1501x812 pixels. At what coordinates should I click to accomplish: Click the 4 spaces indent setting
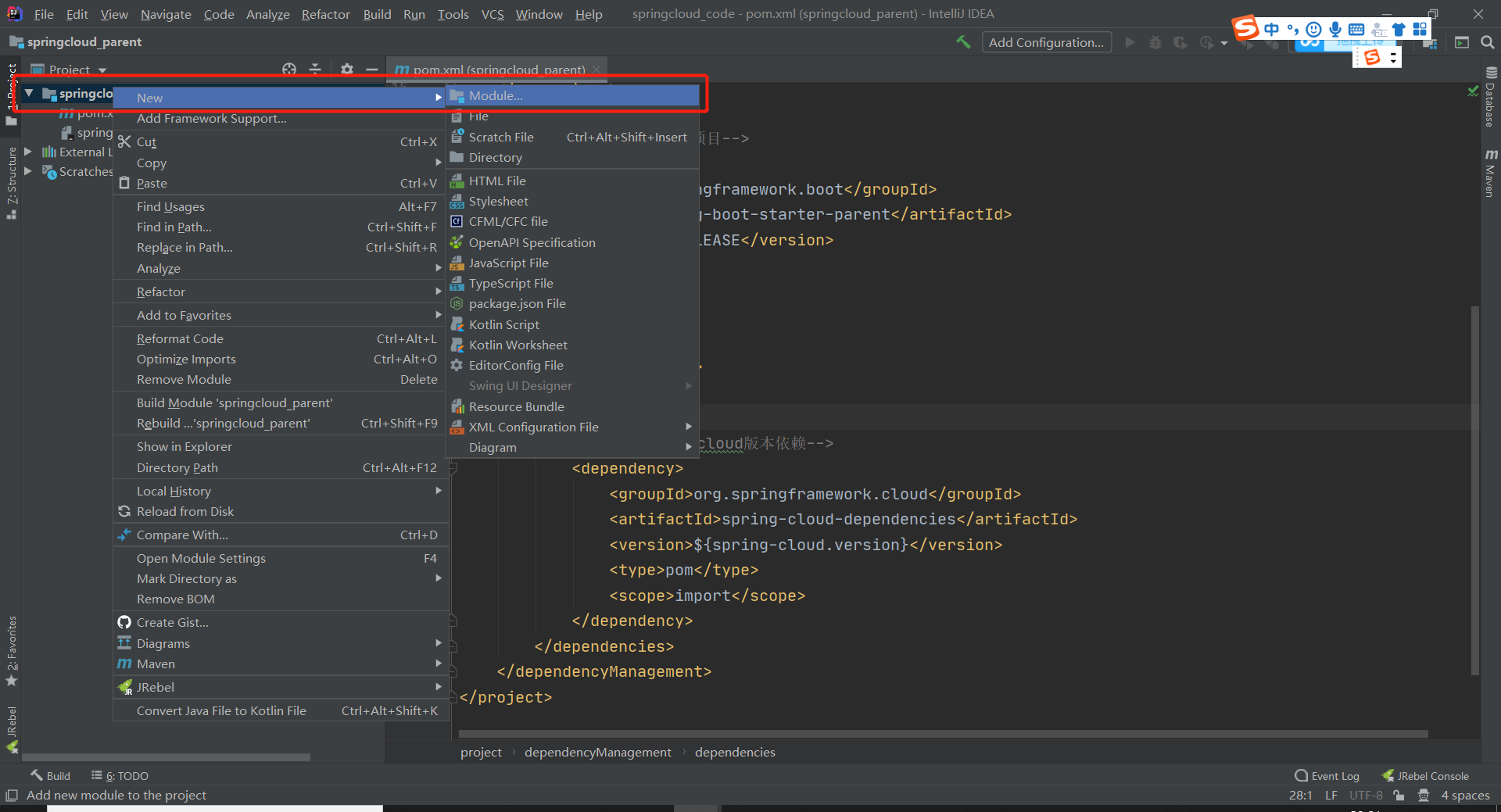point(1465,795)
